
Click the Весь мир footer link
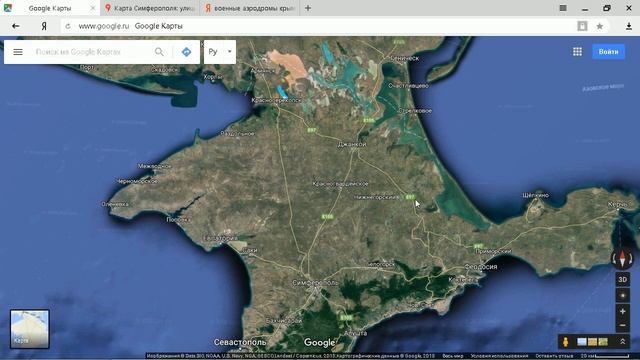pos(453,356)
